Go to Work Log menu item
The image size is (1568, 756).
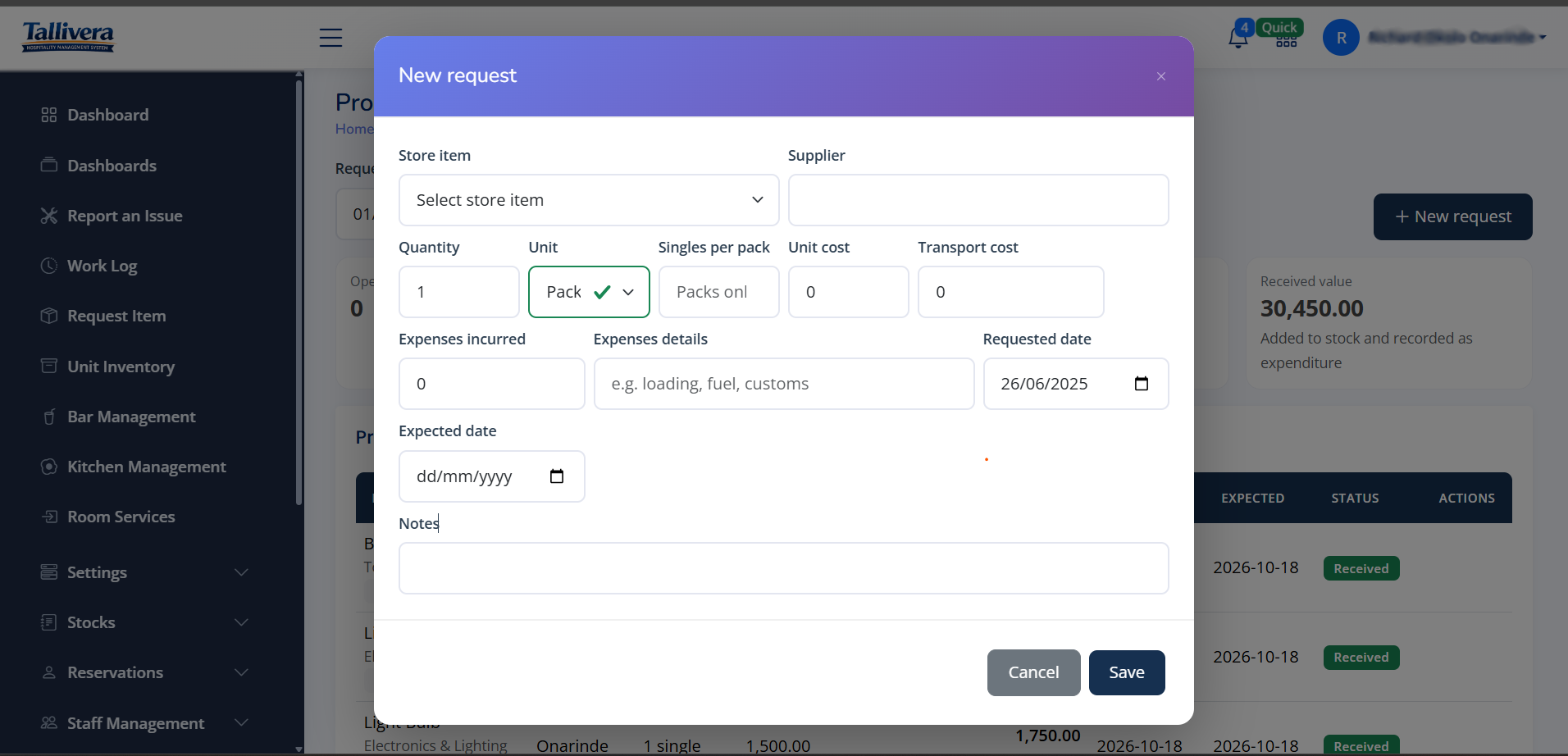(102, 266)
